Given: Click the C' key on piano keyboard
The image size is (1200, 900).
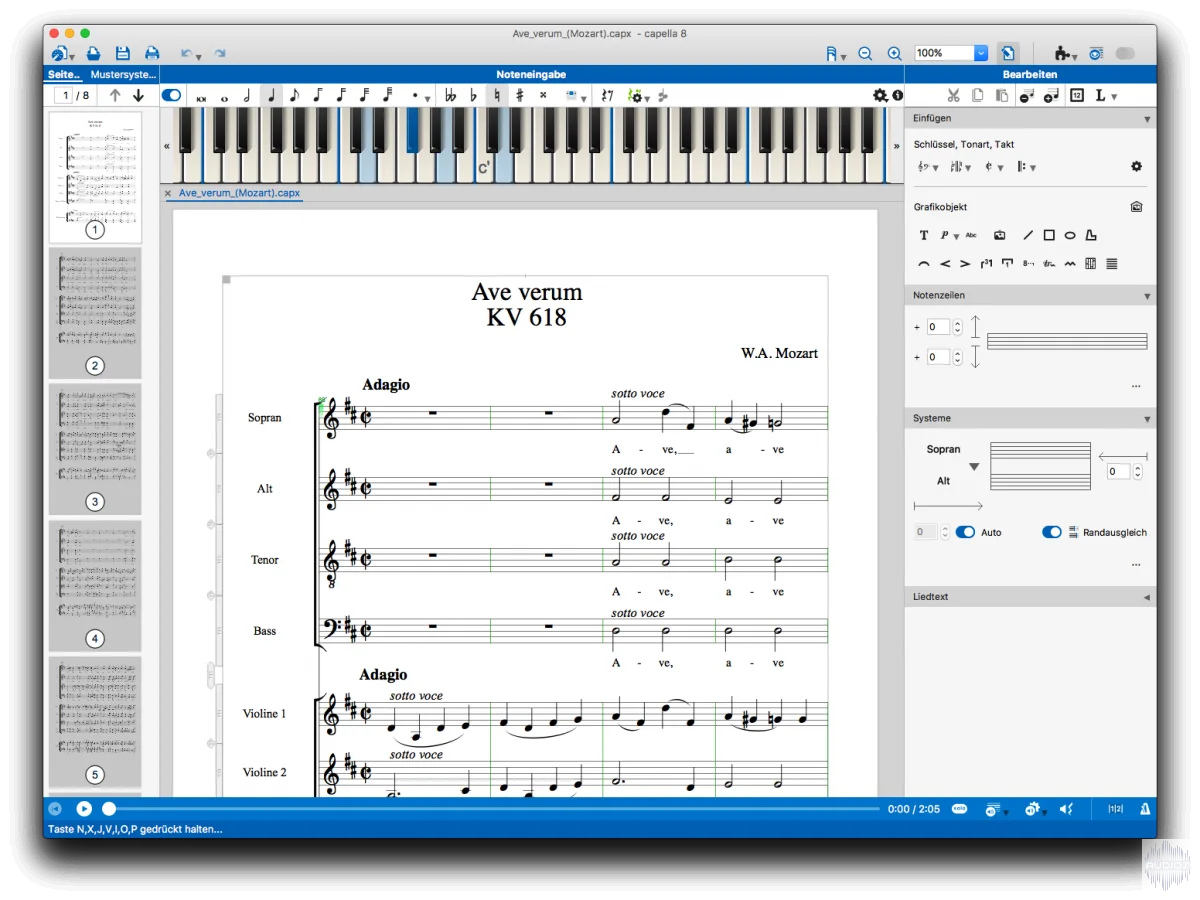Looking at the screenshot, I should pos(484,169).
